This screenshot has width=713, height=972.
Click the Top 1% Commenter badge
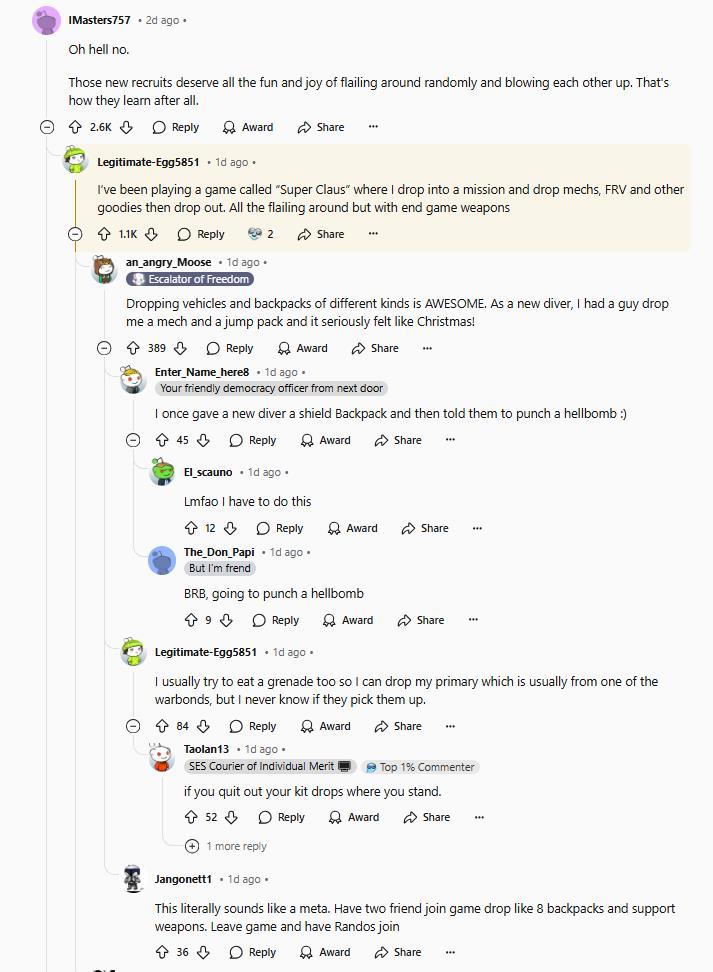point(420,767)
